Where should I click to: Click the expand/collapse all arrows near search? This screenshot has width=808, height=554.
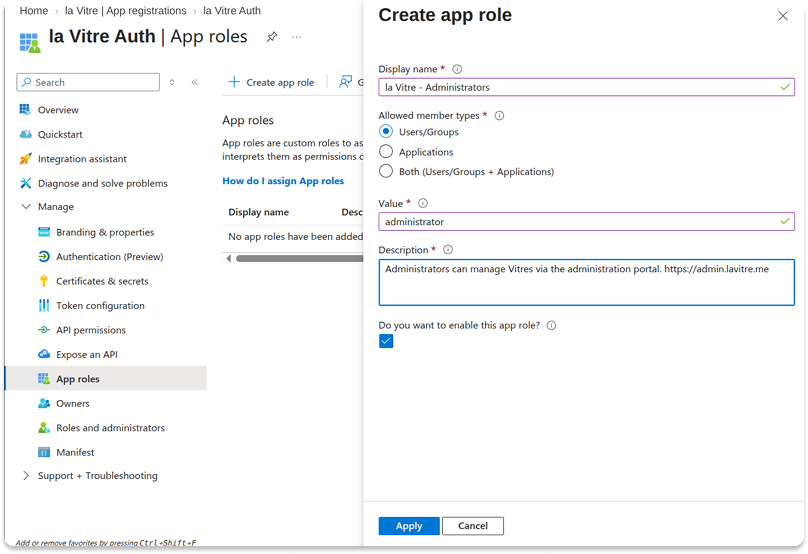click(172, 82)
